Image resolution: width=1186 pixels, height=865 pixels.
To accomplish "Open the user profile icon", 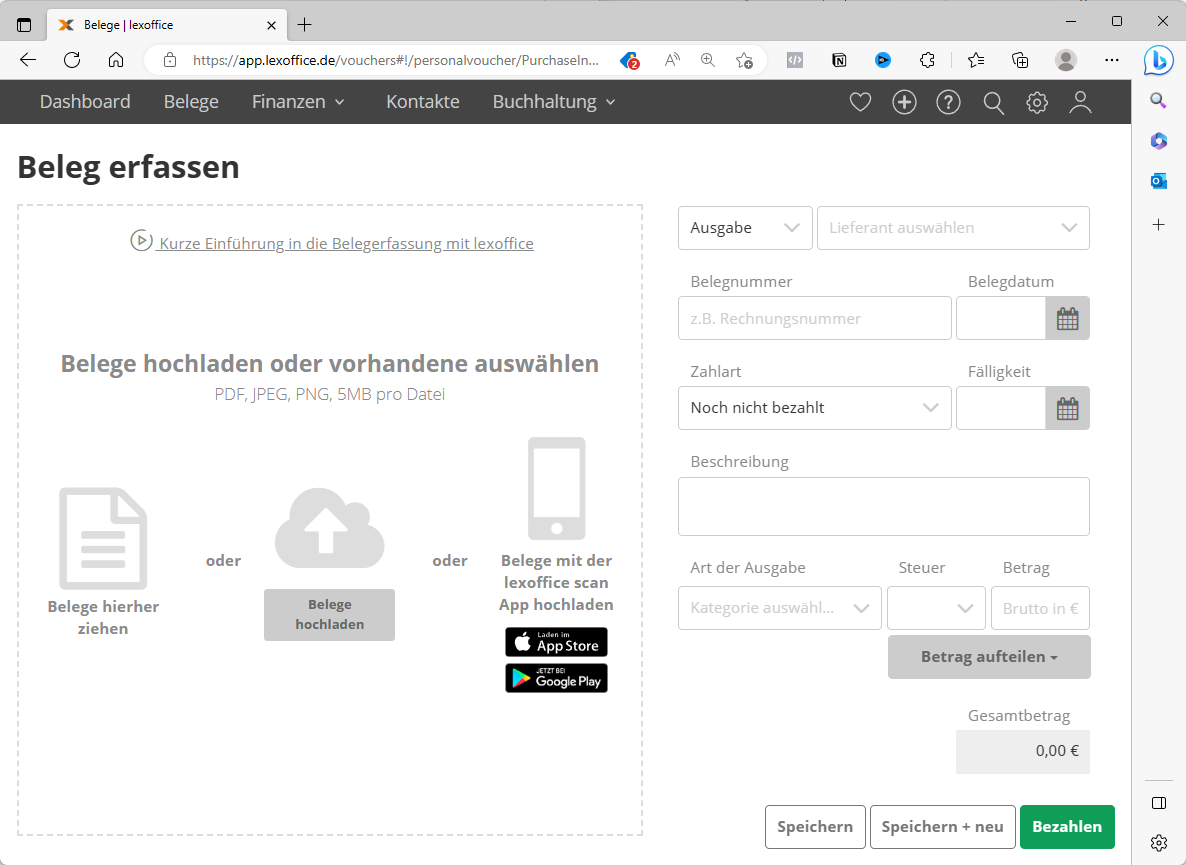I will (x=1080, y=102).
